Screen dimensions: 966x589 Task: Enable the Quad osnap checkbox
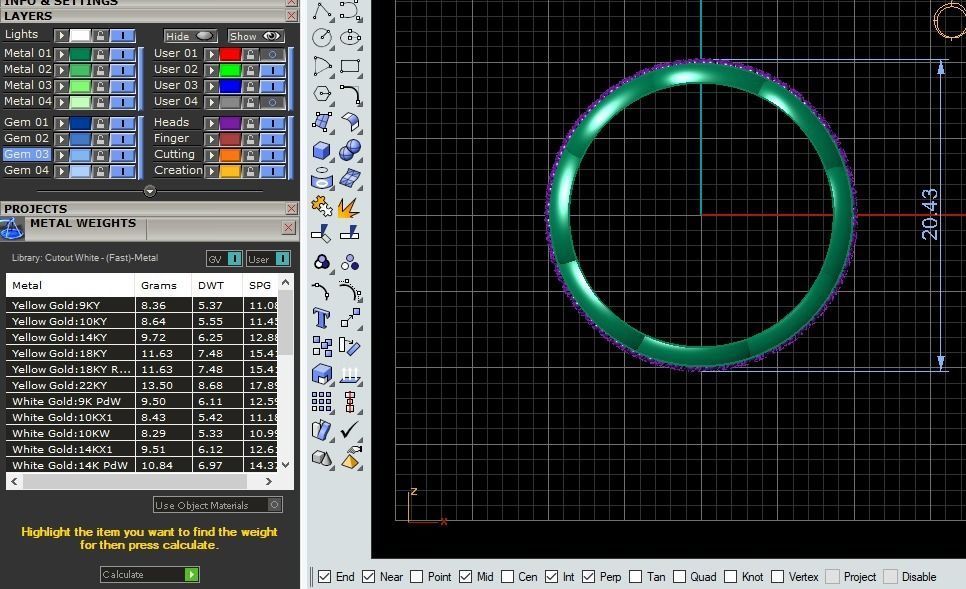click(679, 577)
